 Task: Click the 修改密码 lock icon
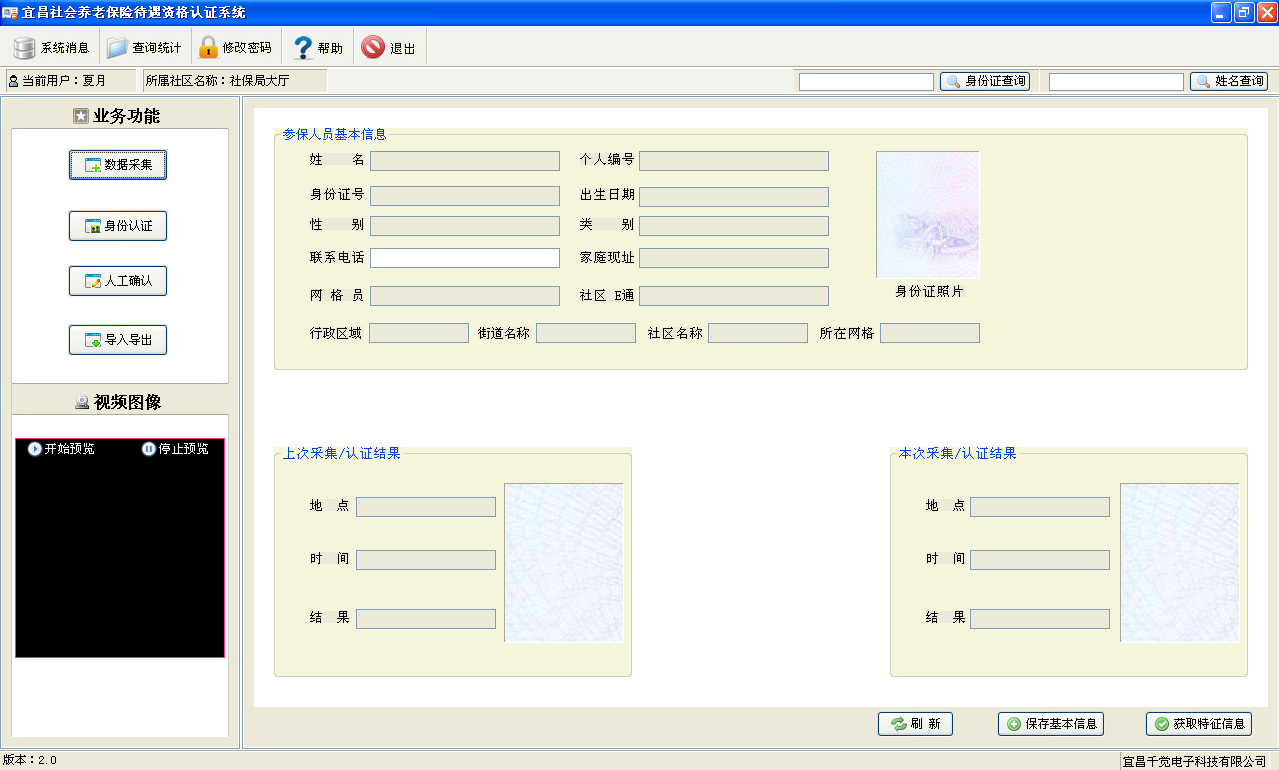pyautogui.click(x=208, y=47)
